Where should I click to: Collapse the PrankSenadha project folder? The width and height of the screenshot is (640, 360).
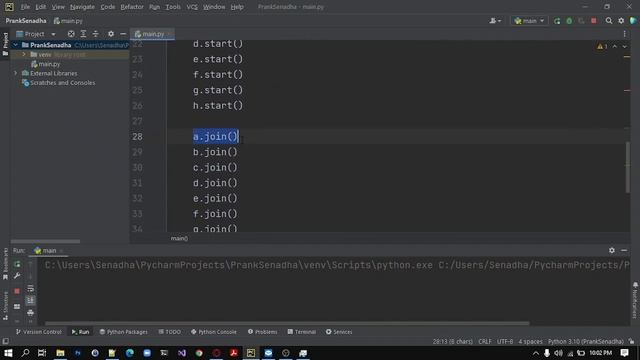[x=16, y=45]
